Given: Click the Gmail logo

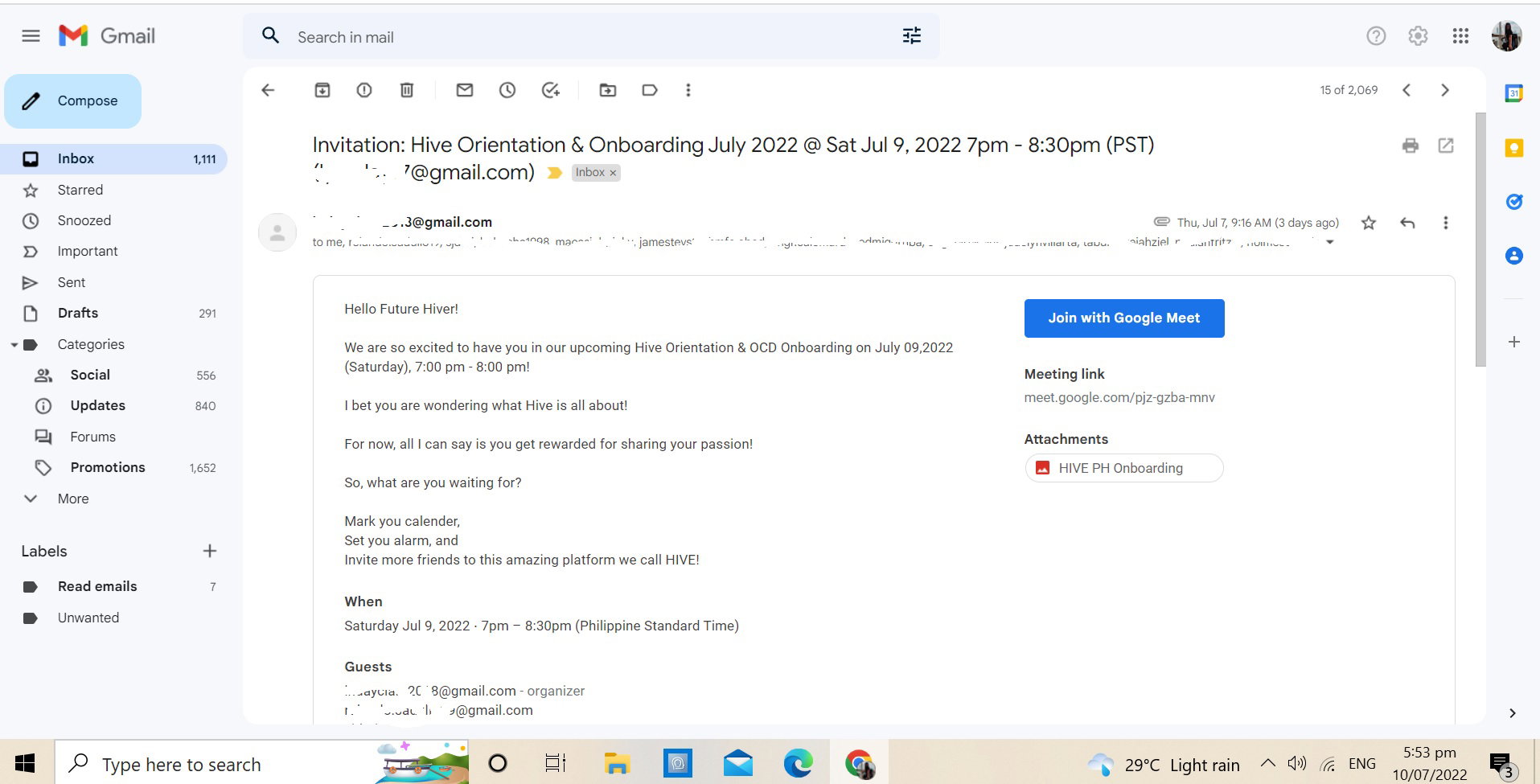Looking at the screenshot, I should pos(107,36).
